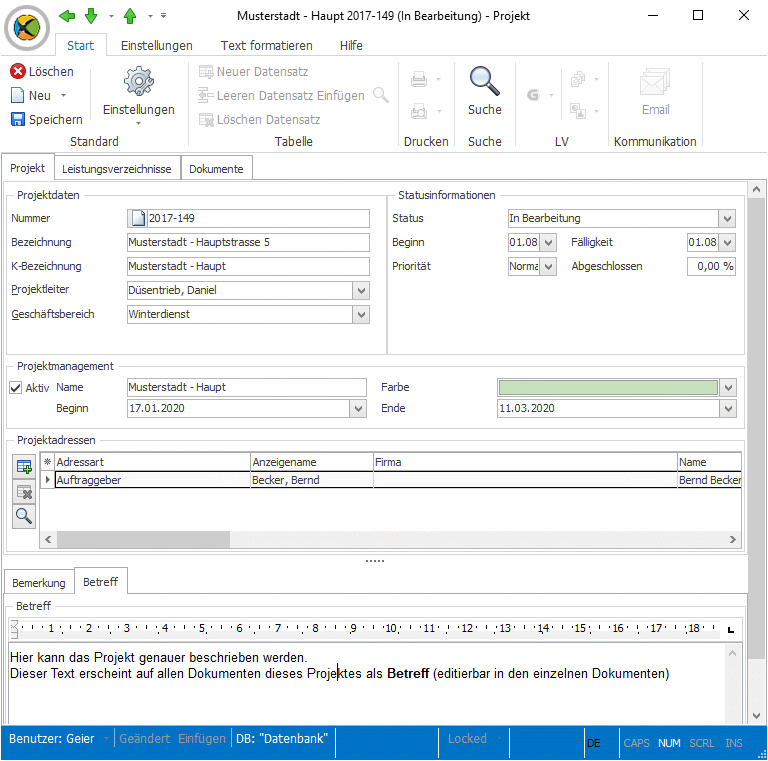Click Löschen Datensatz table icon
The width and height of the screenshot is (768, 761).
206,120
